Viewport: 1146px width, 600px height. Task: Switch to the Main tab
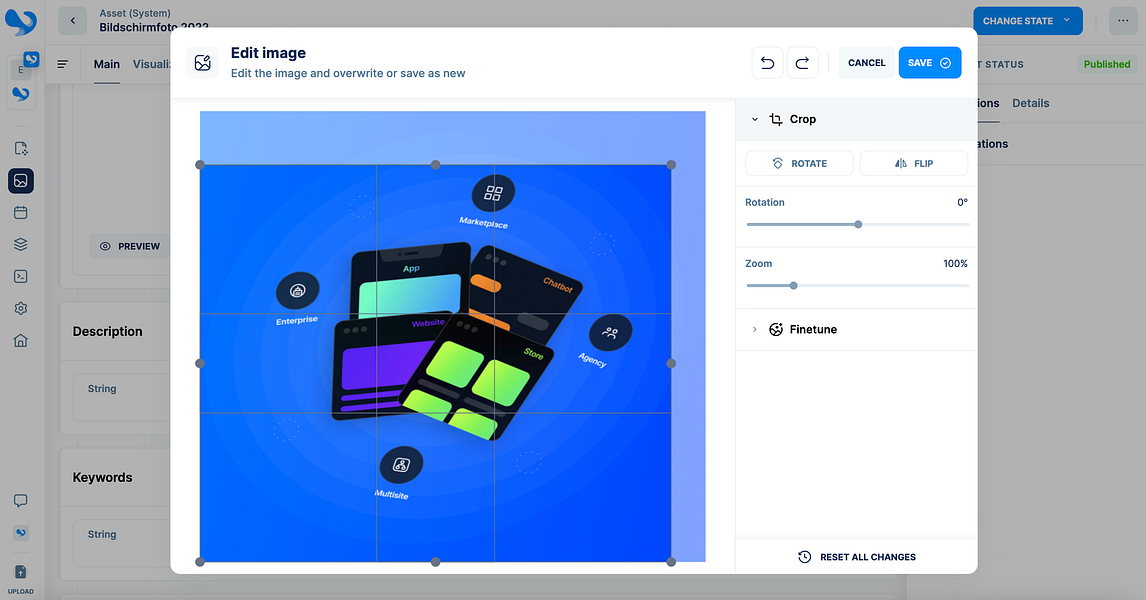tap(107, 64)
